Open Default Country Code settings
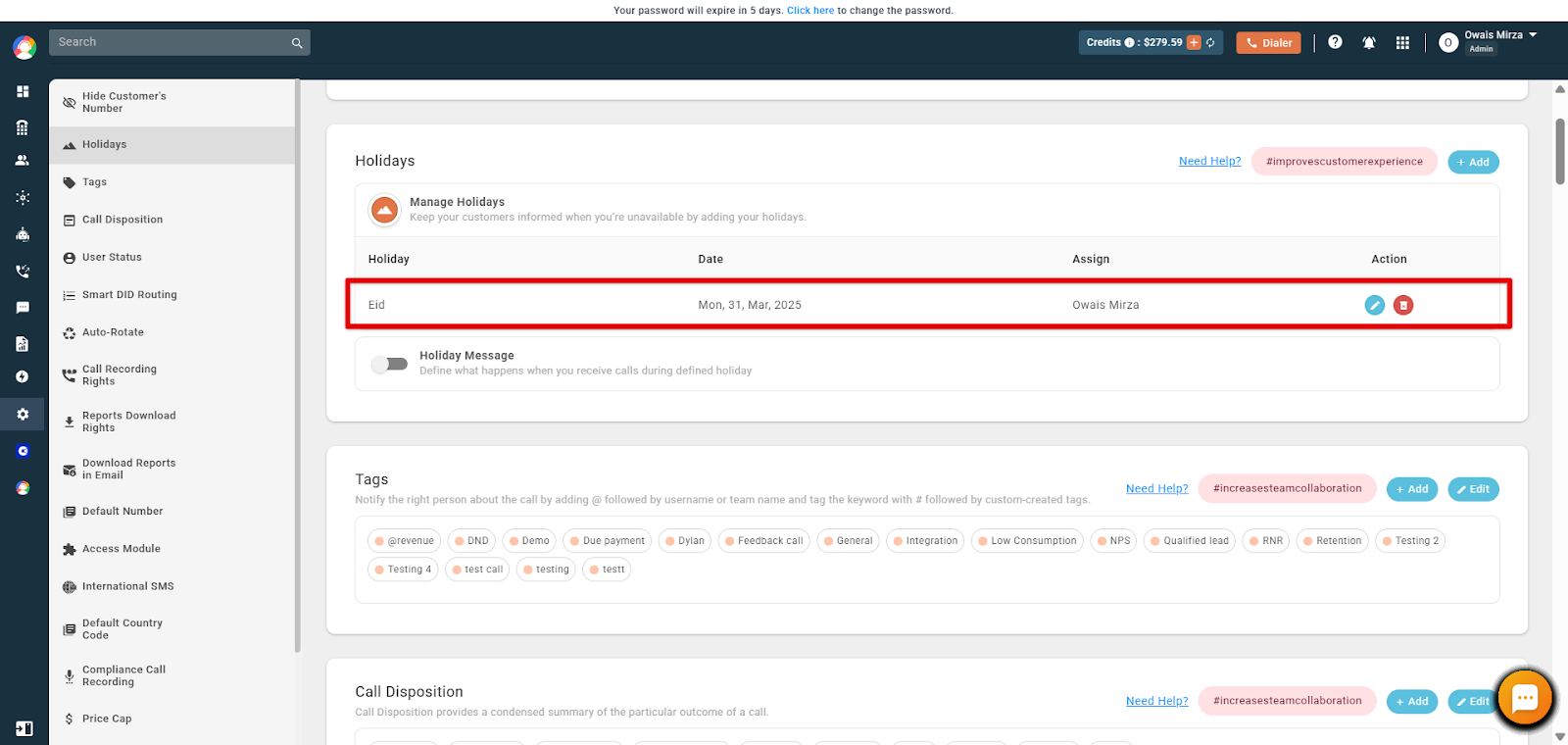The height and width of the screenshot is (745, 1568). [x=172, y=629]
